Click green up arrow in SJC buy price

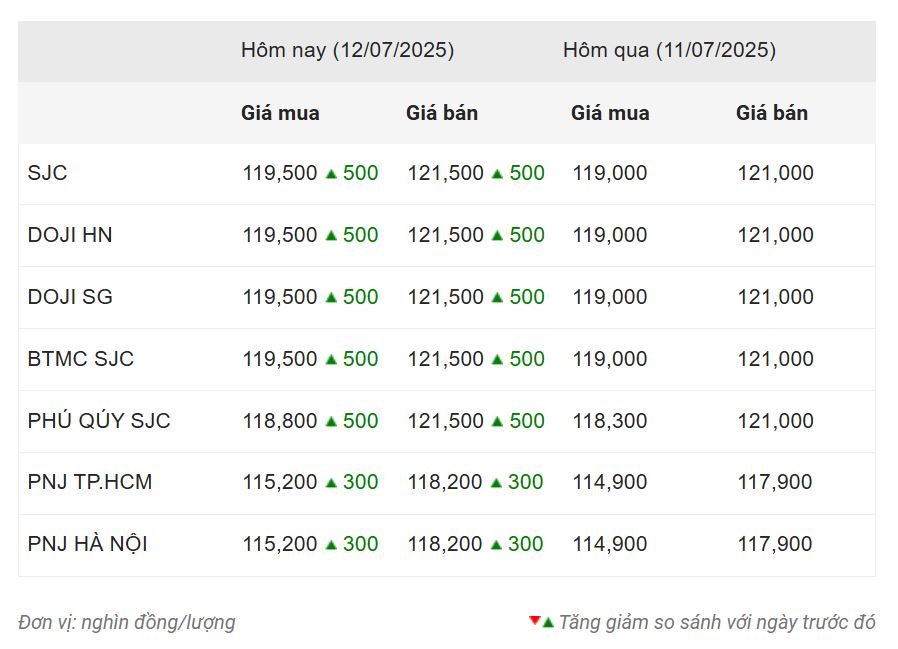[331, 173]
